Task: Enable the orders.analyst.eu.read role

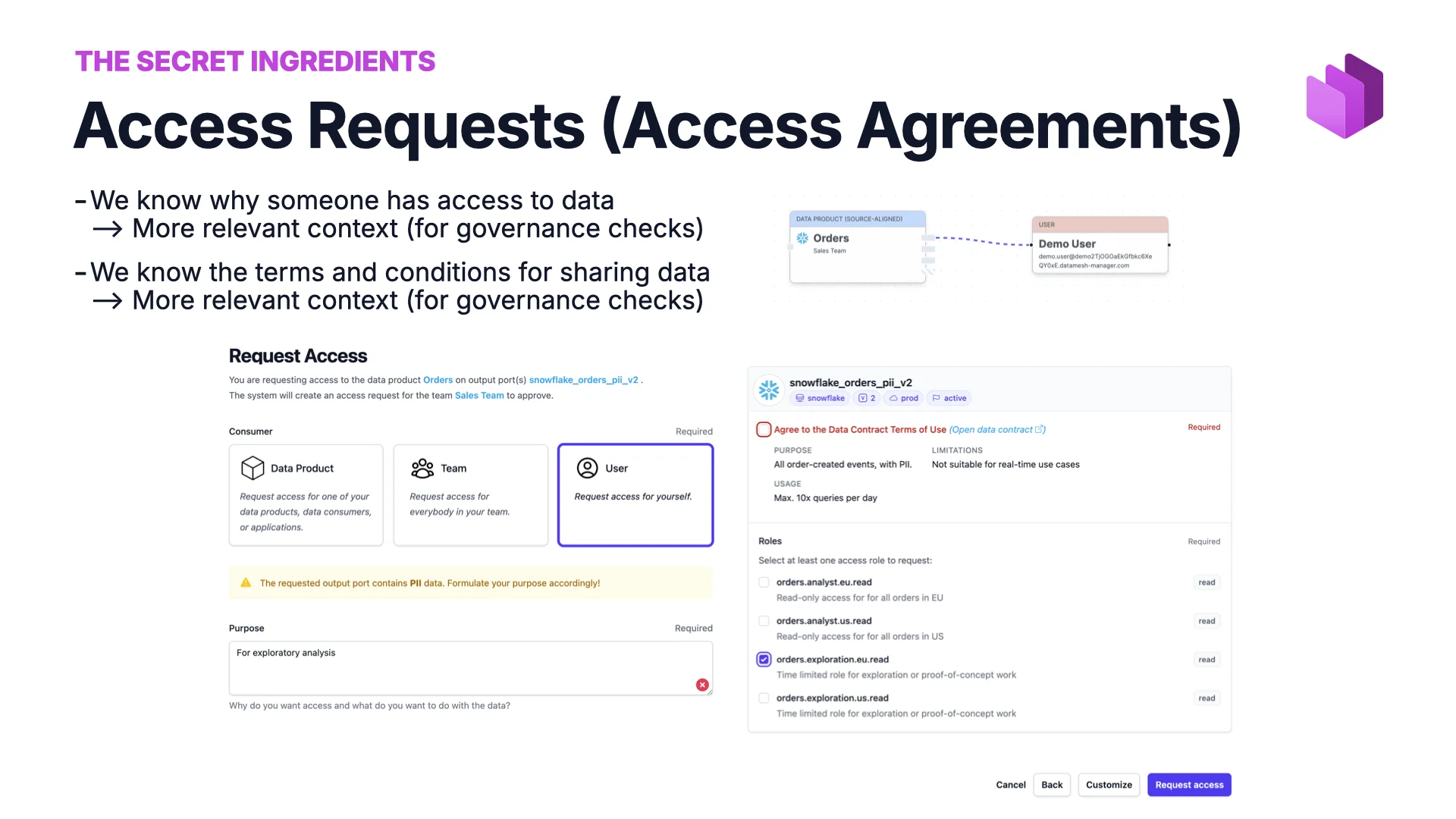Action: coord(764,582)
